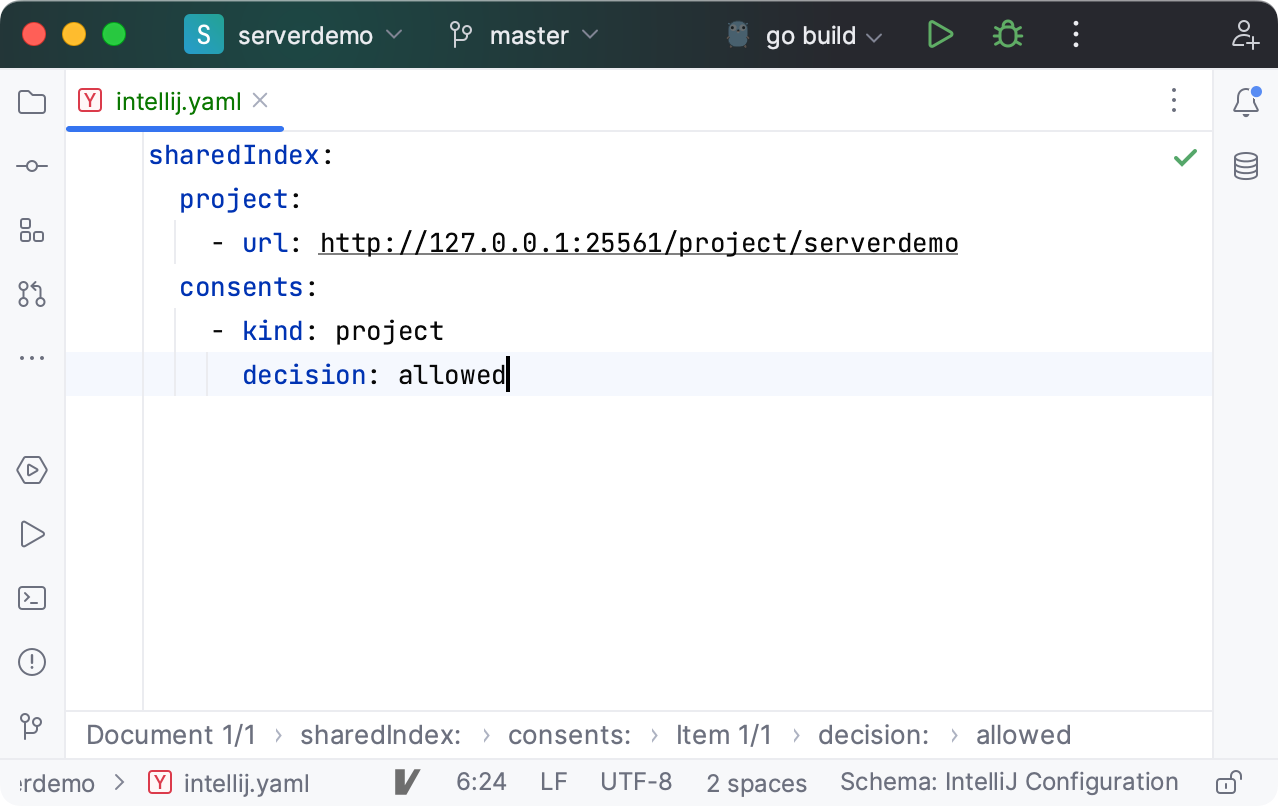Toggle file write-protection with the lock icon
The width and height of the screenshot is (1278, 806).
(1227, 782)
